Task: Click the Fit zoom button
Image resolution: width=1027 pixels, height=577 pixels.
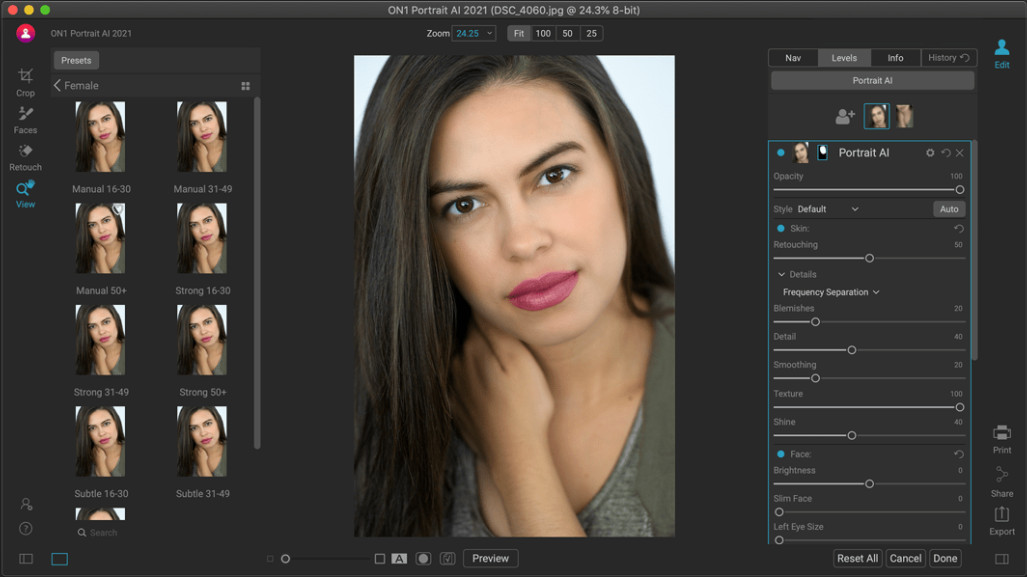Action: tap(519, 33)
